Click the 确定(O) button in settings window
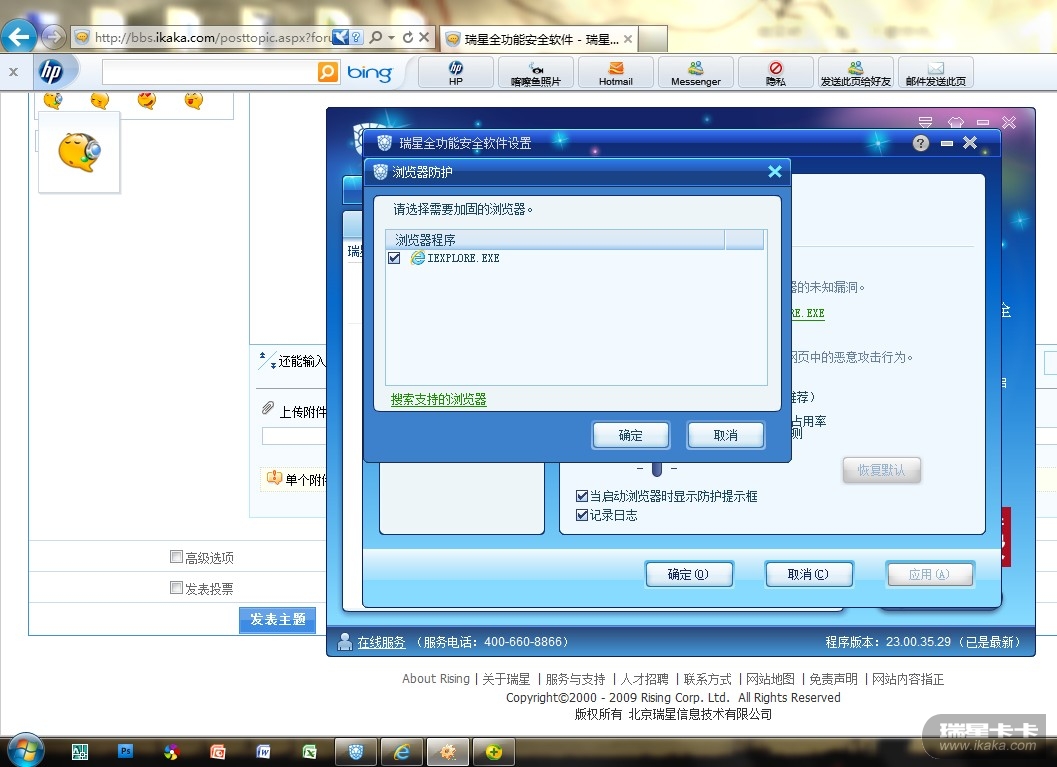The image size is (1057, 767). coord(688,574)
